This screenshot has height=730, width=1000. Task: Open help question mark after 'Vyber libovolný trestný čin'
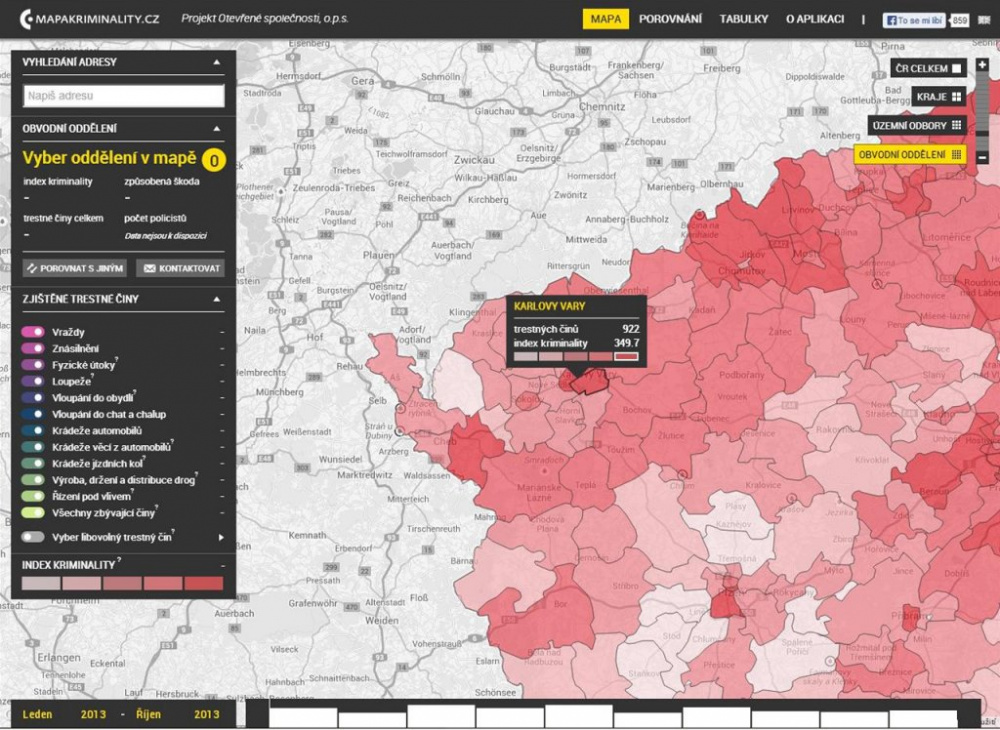[x=173, y=532]
